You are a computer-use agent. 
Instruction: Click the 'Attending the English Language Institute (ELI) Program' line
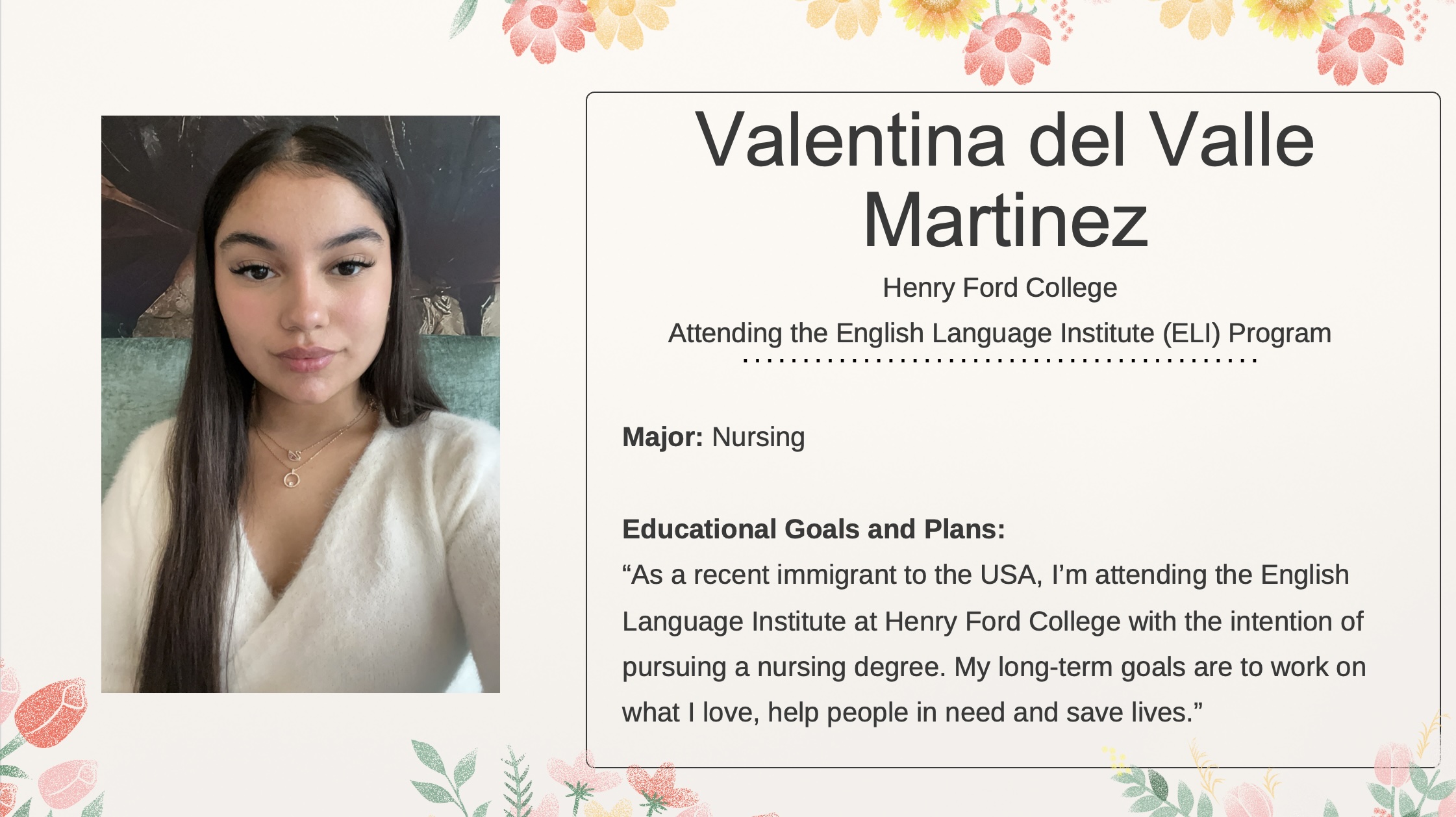1000,333
